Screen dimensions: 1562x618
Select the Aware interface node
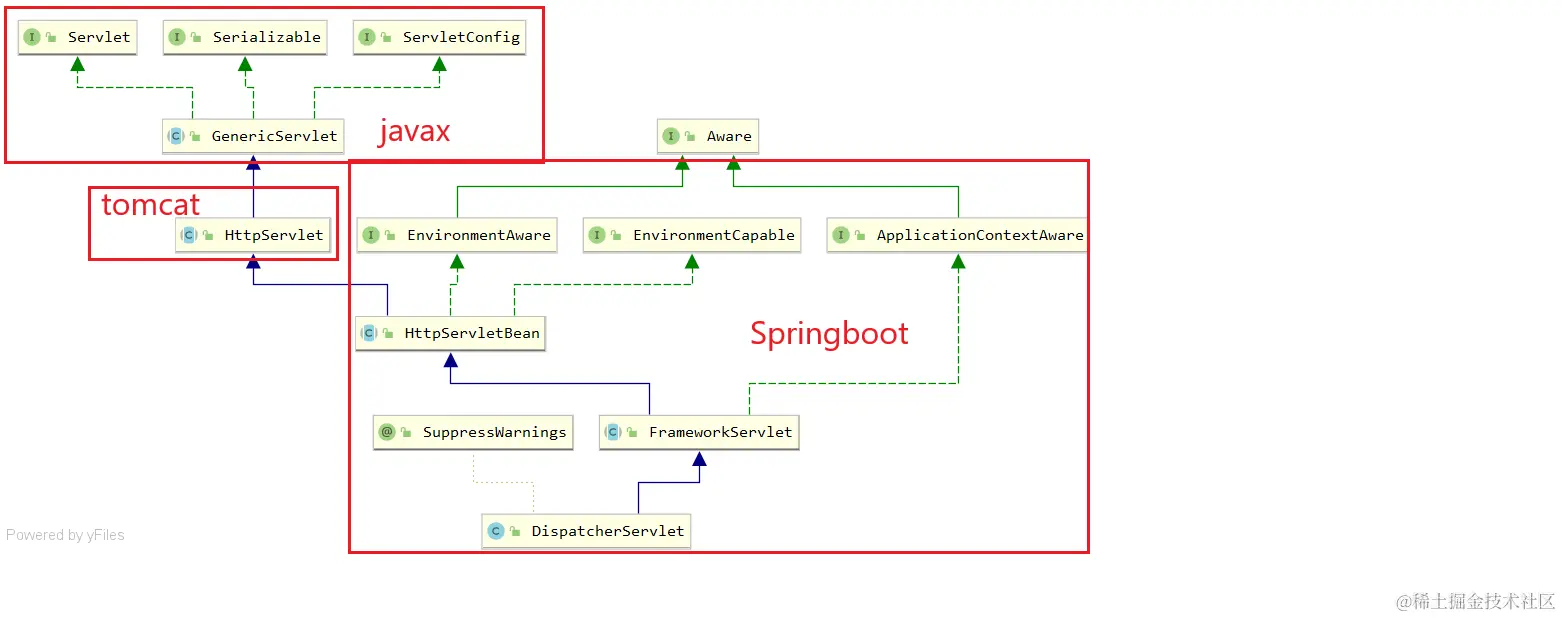[707, 136]
